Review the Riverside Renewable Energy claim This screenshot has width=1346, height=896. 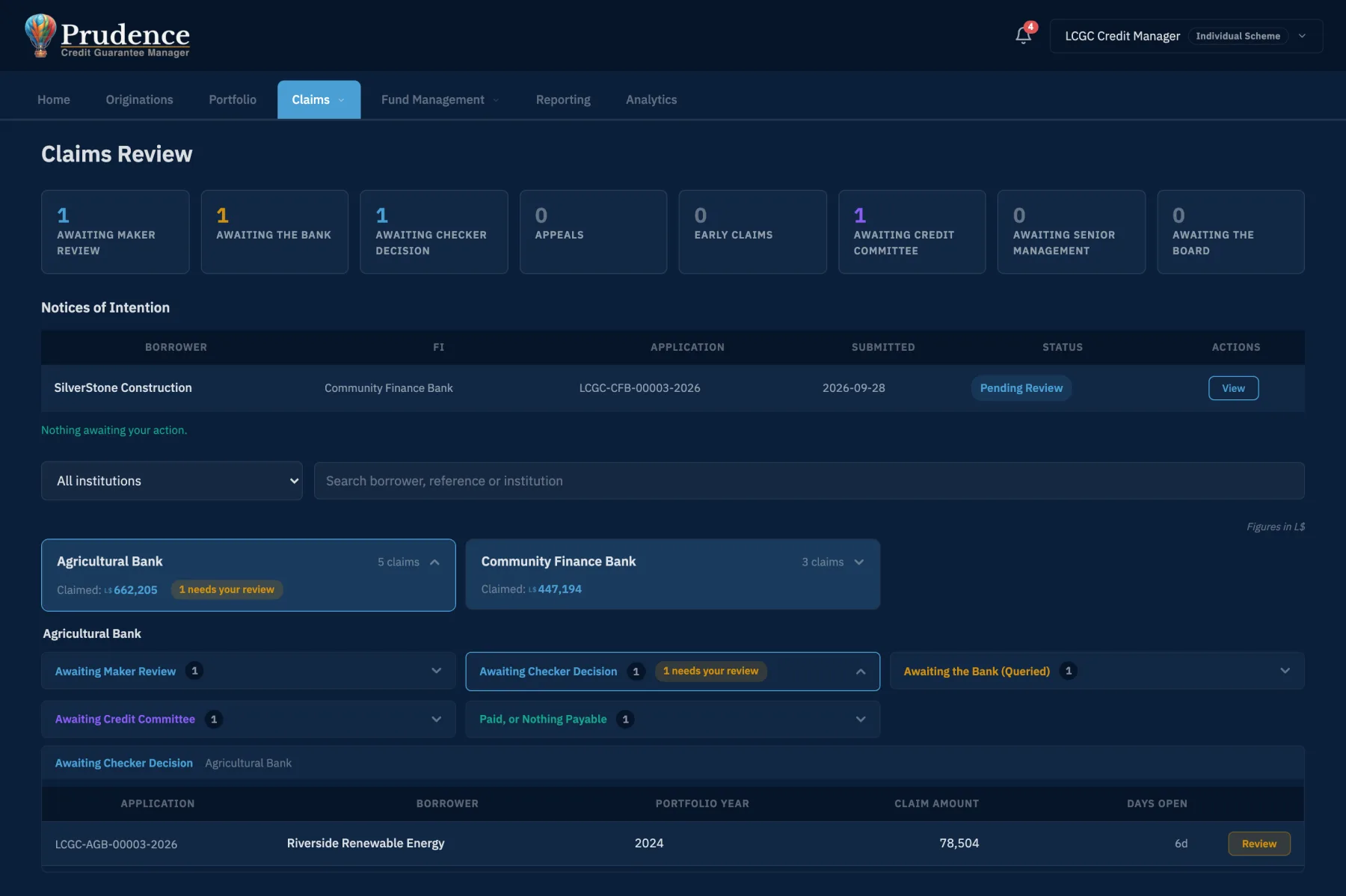coord(1259,844)
